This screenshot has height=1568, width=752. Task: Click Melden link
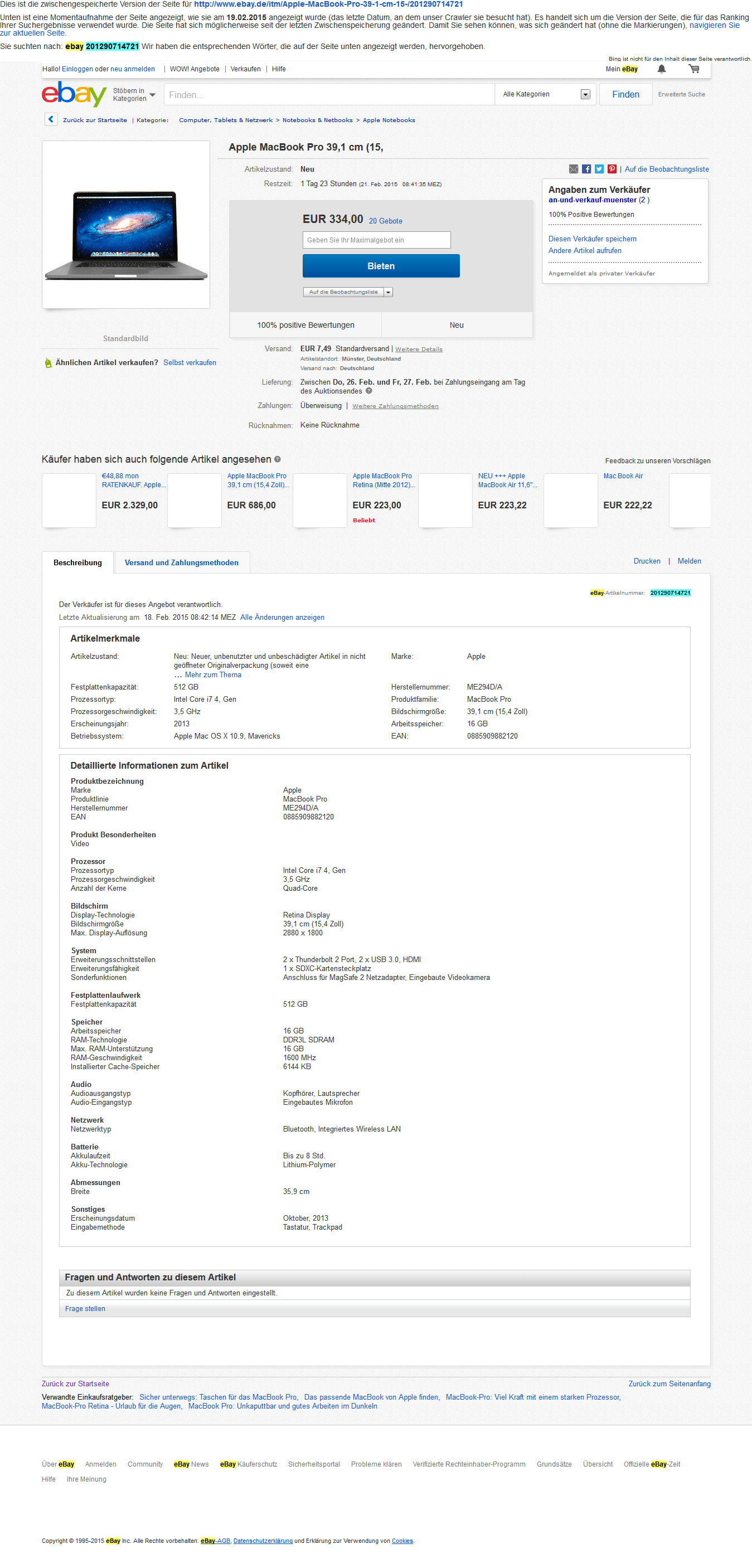(688, 561)
